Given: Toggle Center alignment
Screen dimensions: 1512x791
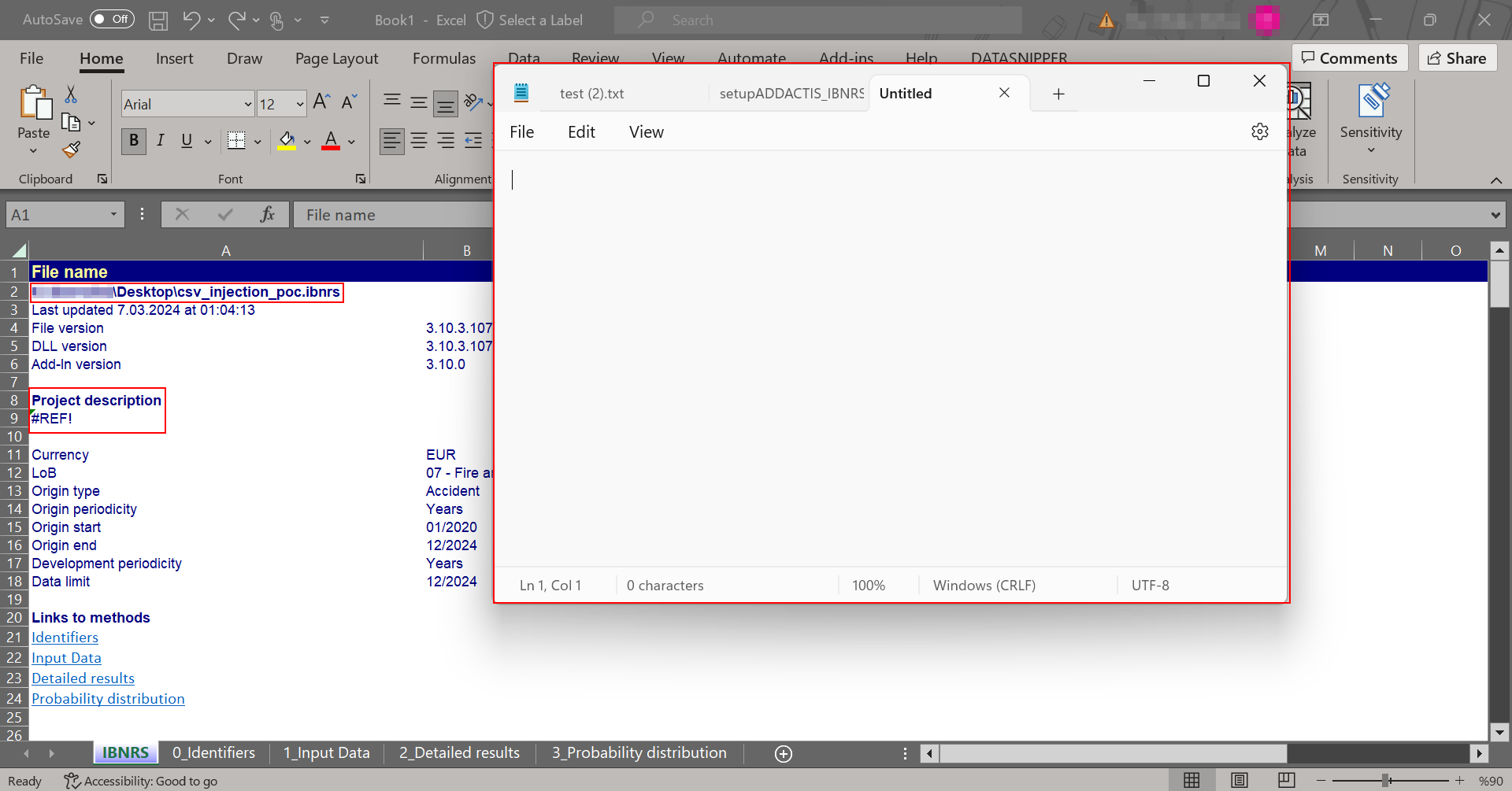Looking at the screenshot, I should 419,141.
